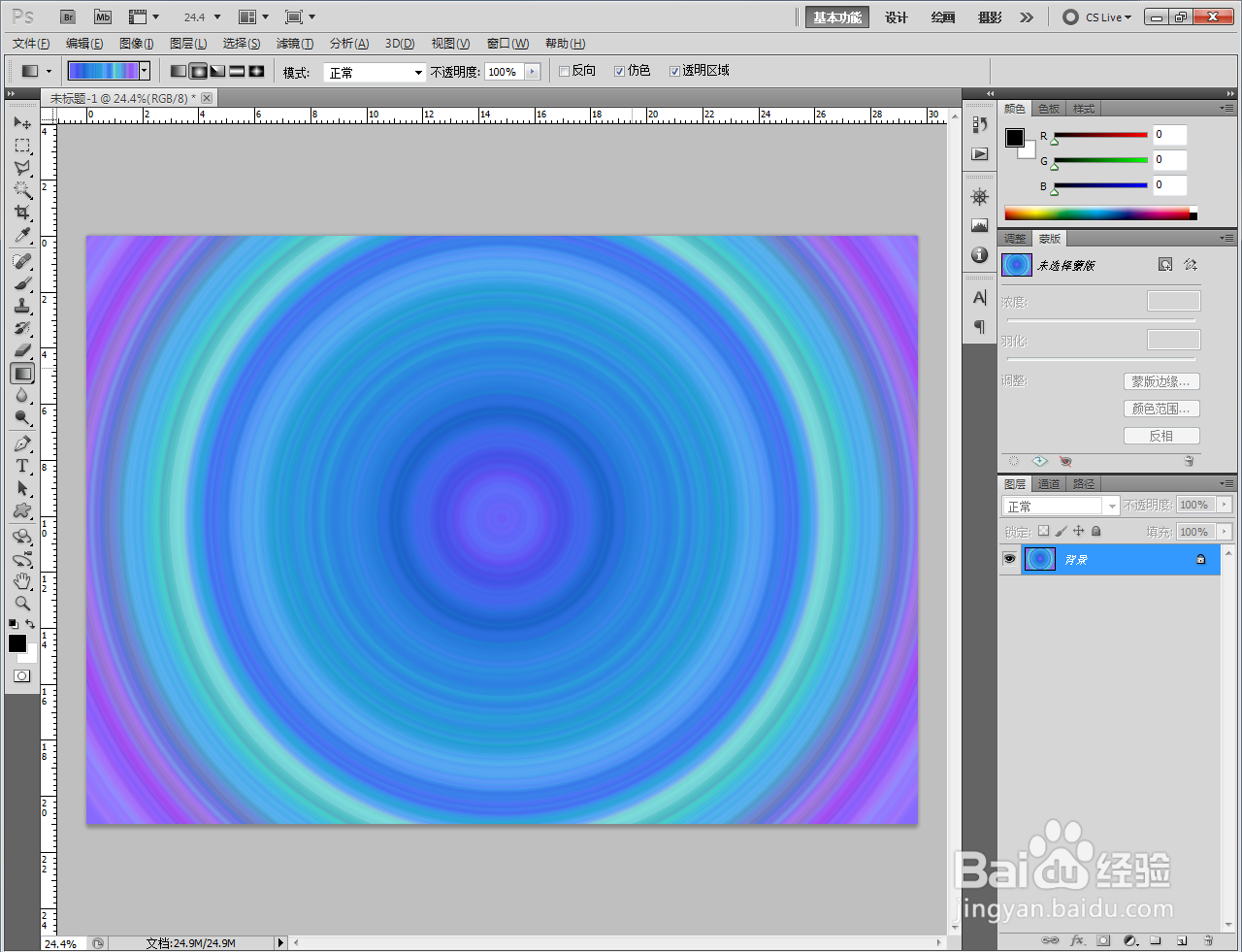Open the 文件 (File) menu
Screen dimensions: 1242x952
pos(31,44)
